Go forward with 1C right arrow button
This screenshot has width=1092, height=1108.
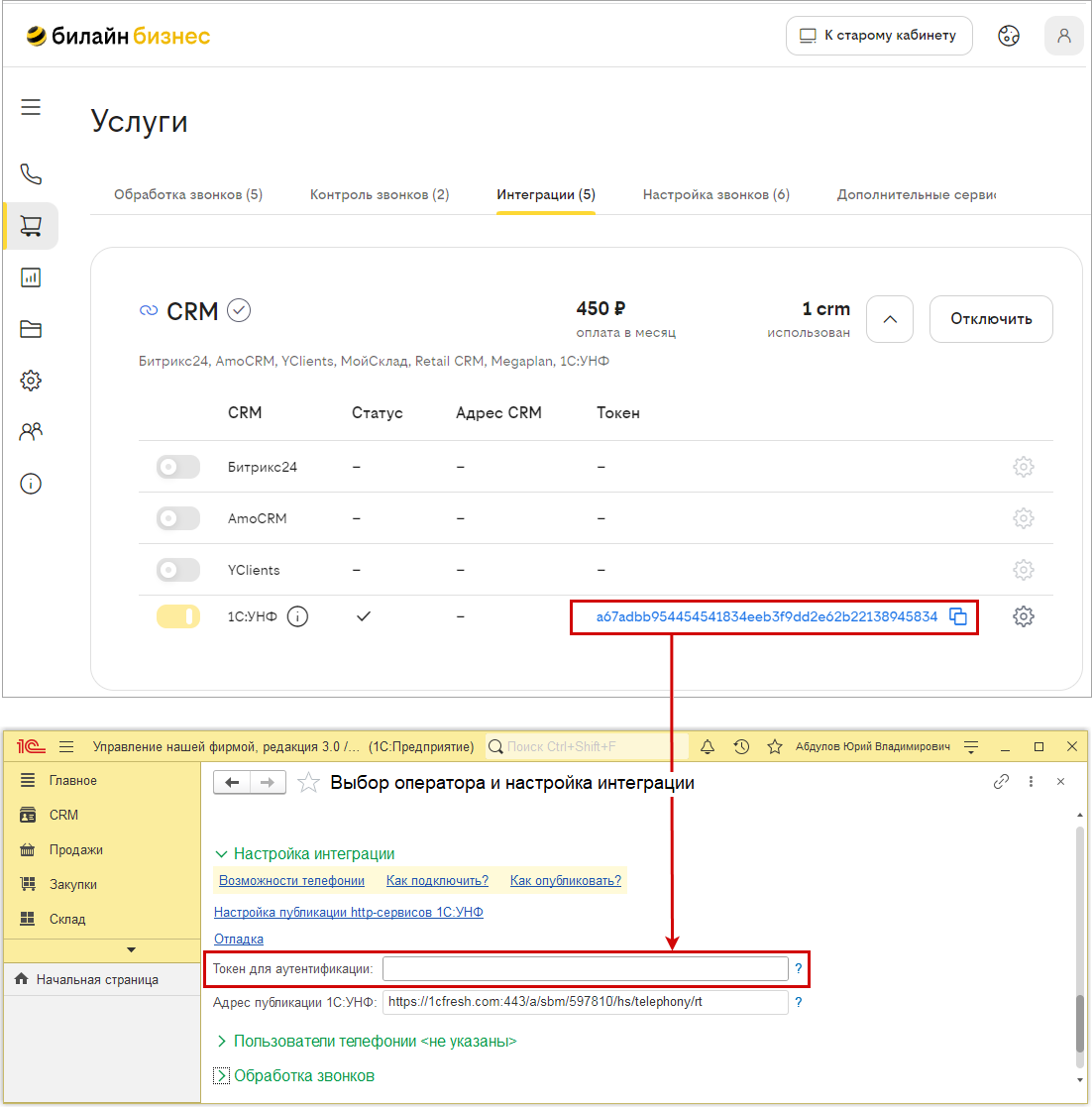point(268,782)
